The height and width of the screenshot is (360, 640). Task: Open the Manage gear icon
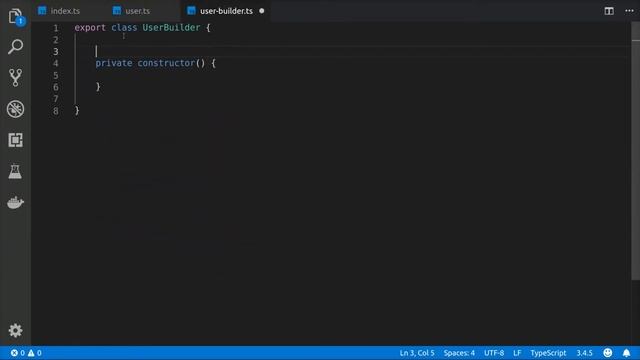tap(16, 330)
